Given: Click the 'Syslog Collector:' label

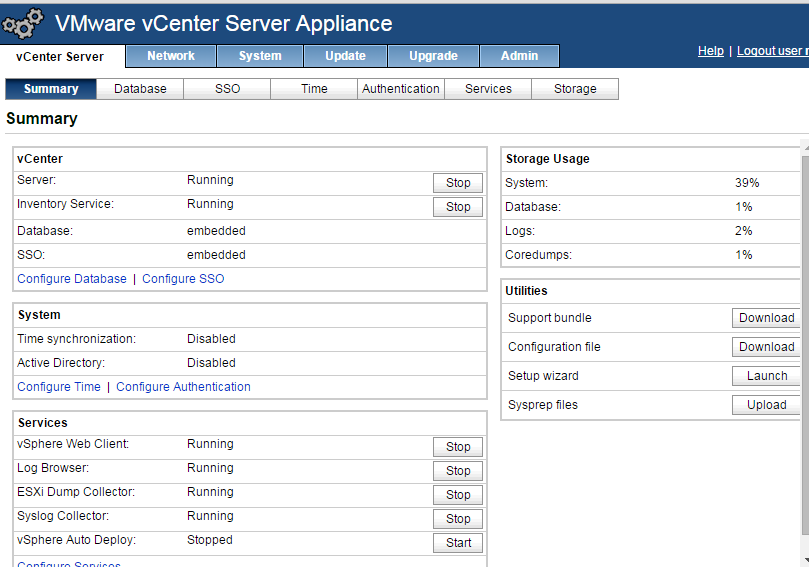Looking at the screenshot, I should point(63,516).
